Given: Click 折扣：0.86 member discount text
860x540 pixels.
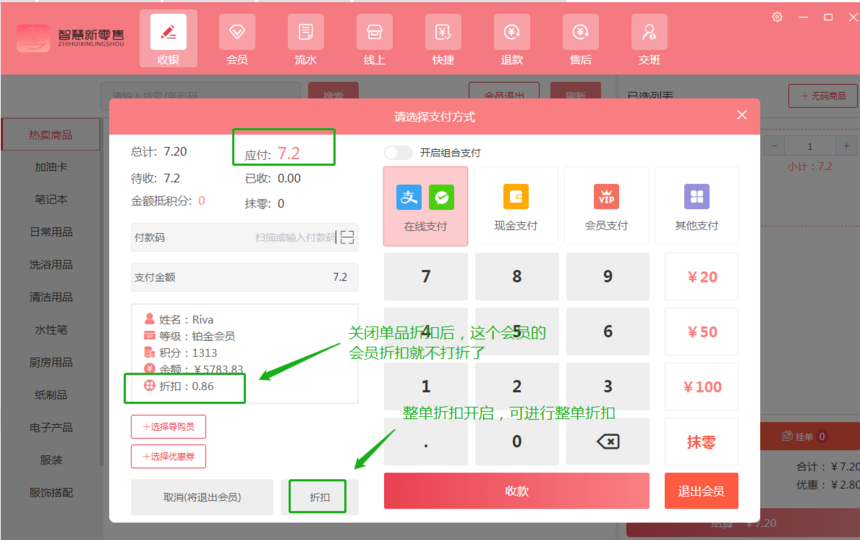Looking at the screenshot, I should click(186, 386).
